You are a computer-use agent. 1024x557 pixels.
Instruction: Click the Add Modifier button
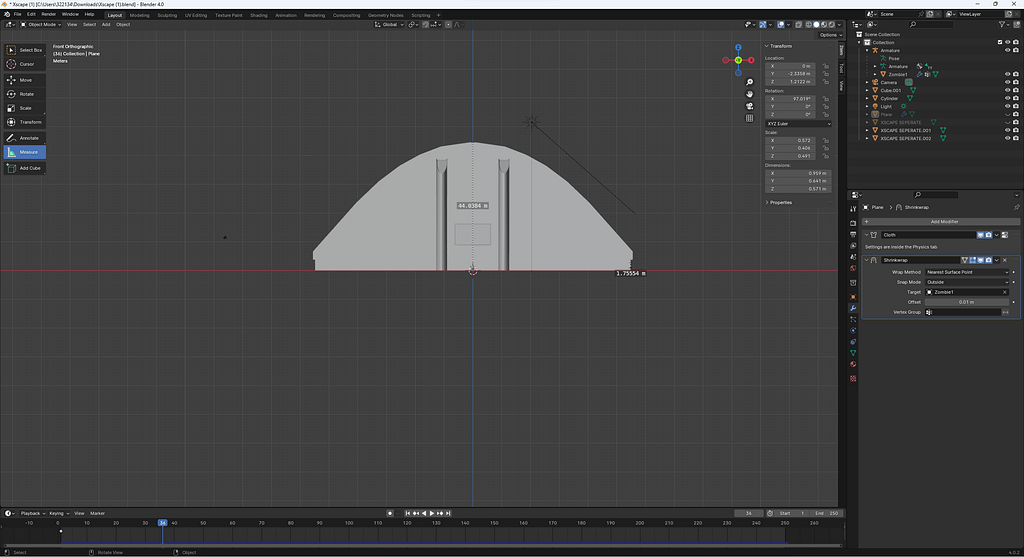(x=944, y=220)
